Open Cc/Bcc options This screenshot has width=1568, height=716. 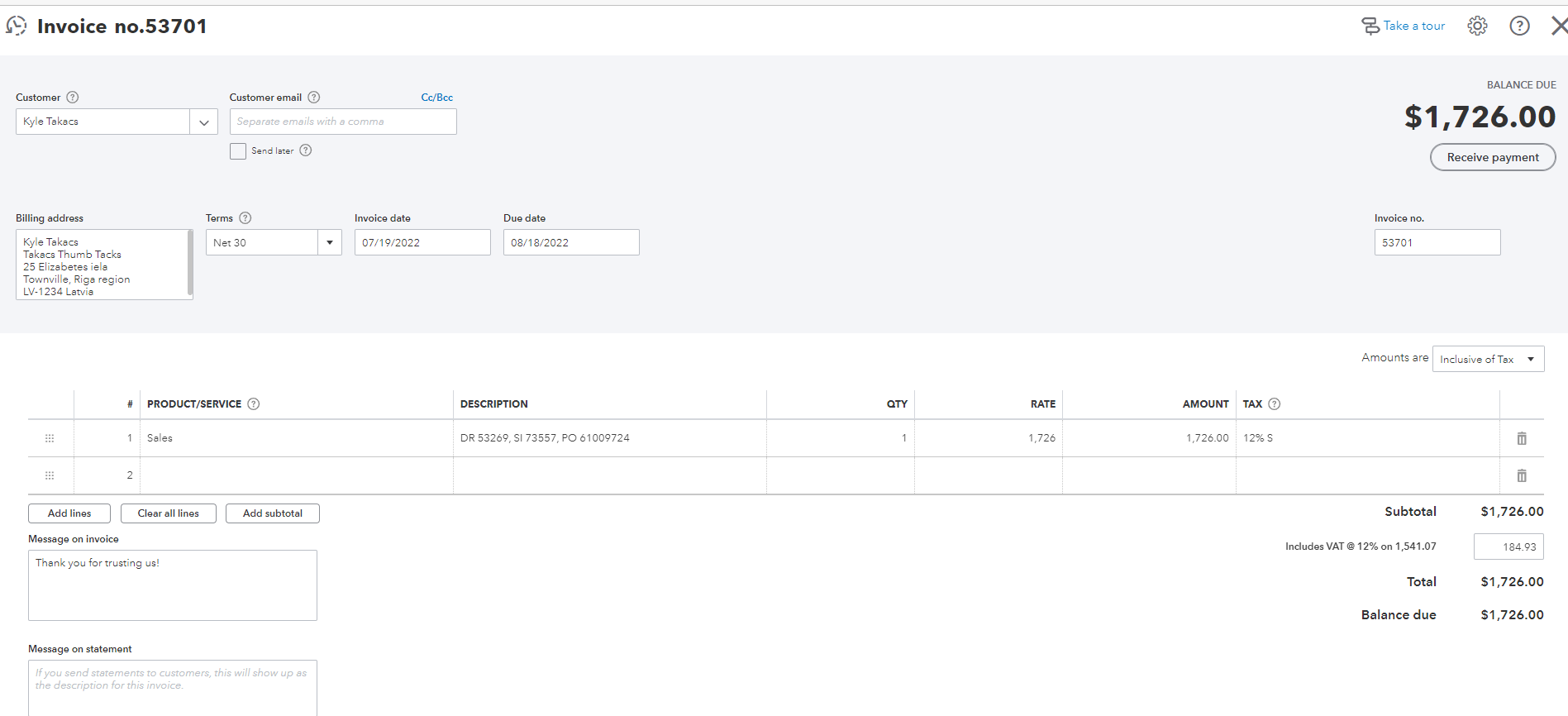[x=437, y=98]
